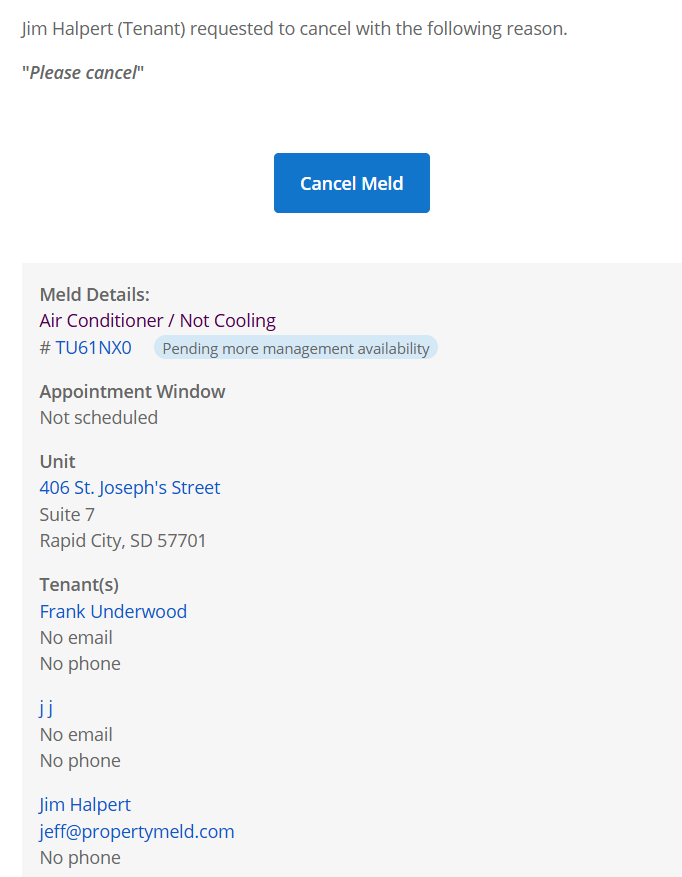
Task: Open the Air Conditioner / Not Cooling meld link
Action: [157, 321]
